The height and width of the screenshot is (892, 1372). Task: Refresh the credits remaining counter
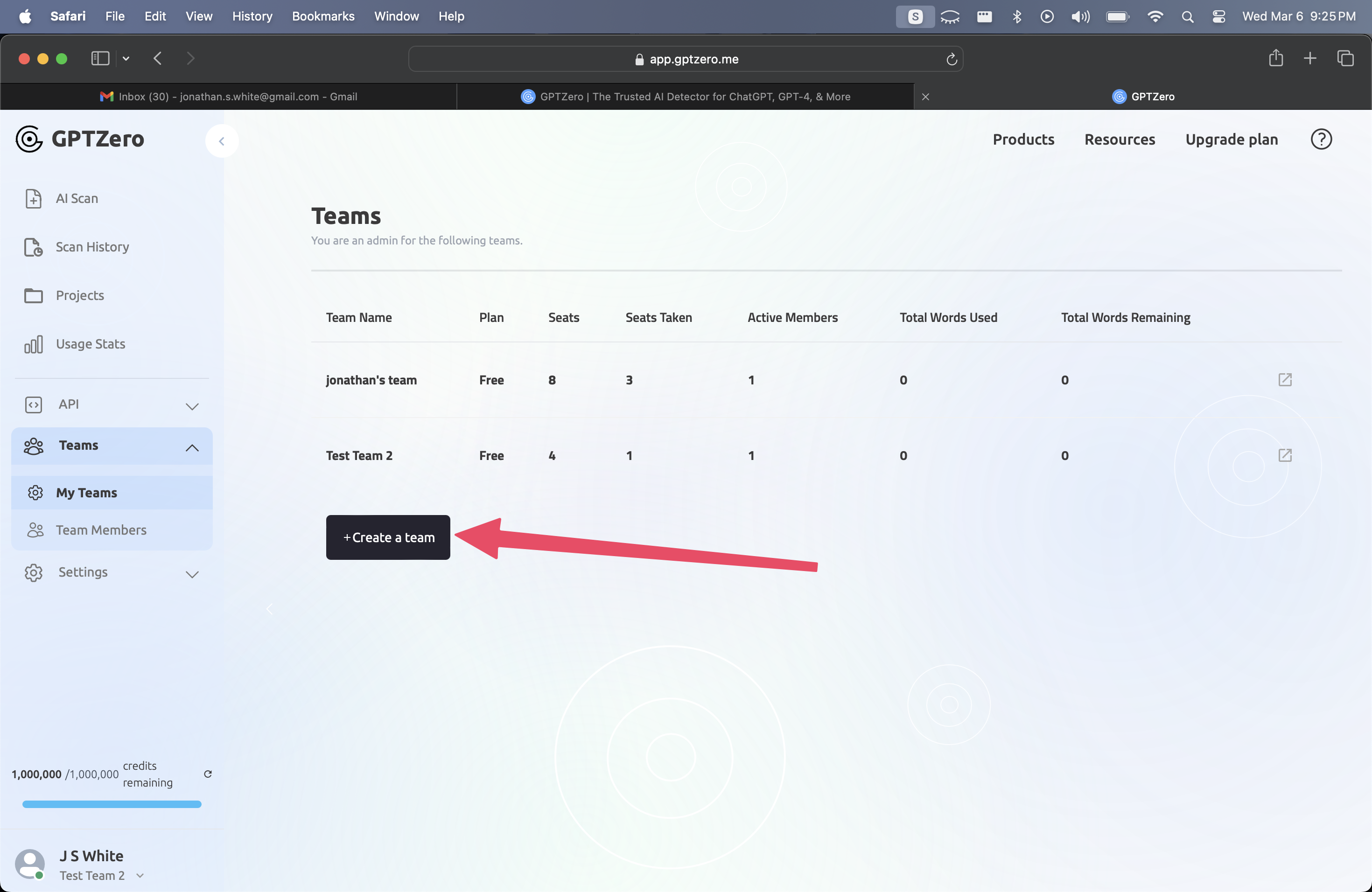(x=208, y=774)
